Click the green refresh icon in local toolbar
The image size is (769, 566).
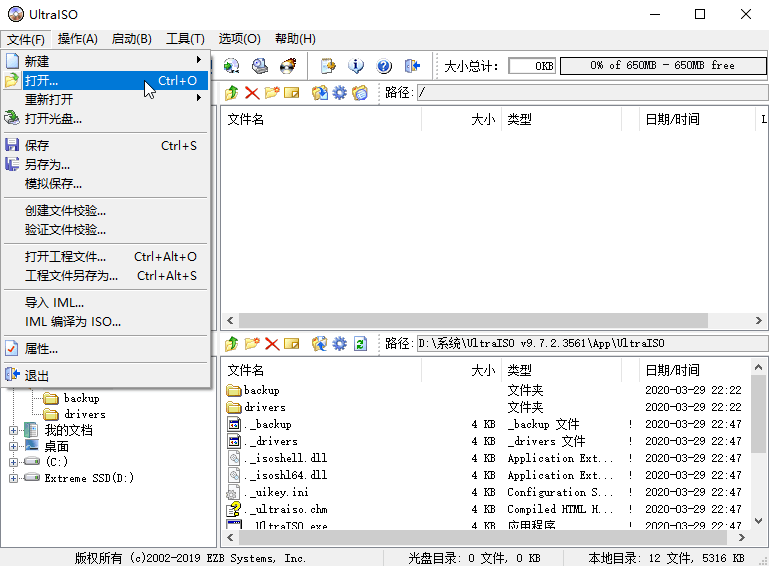pos(360,344)
